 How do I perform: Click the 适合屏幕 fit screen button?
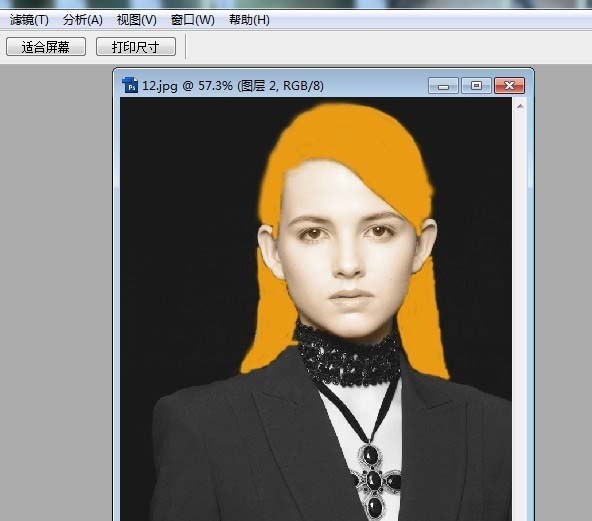(x=46, y=47)
